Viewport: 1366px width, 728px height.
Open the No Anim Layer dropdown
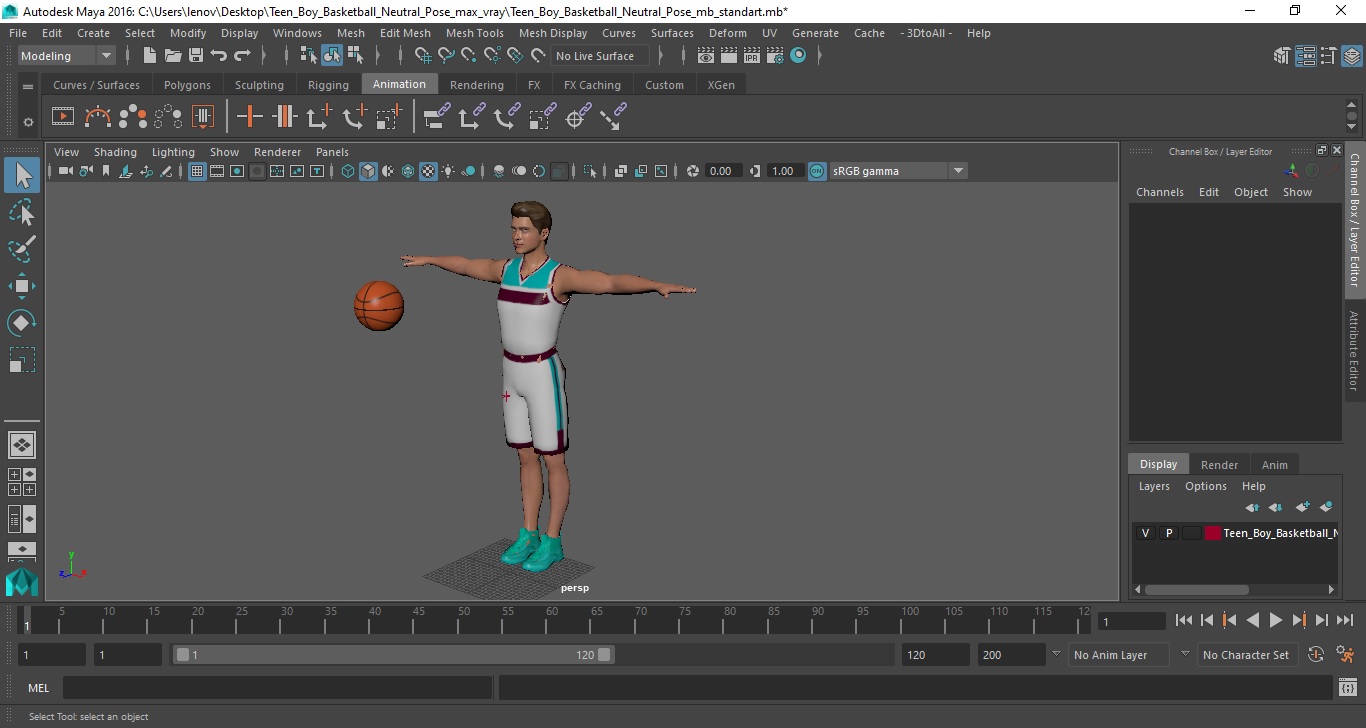click(1119, 655)
